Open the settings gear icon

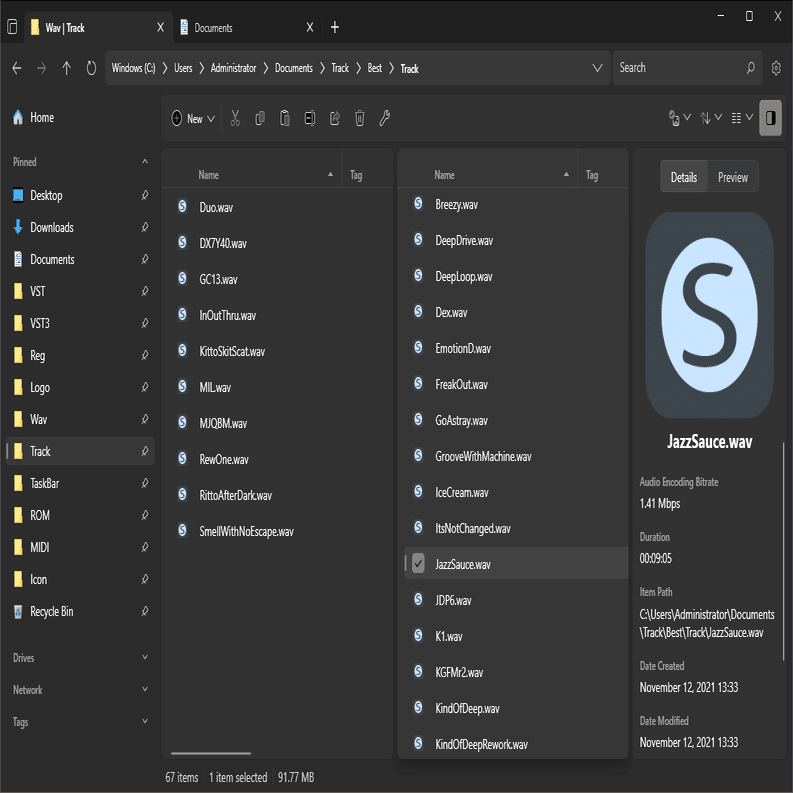click(776, 68)
